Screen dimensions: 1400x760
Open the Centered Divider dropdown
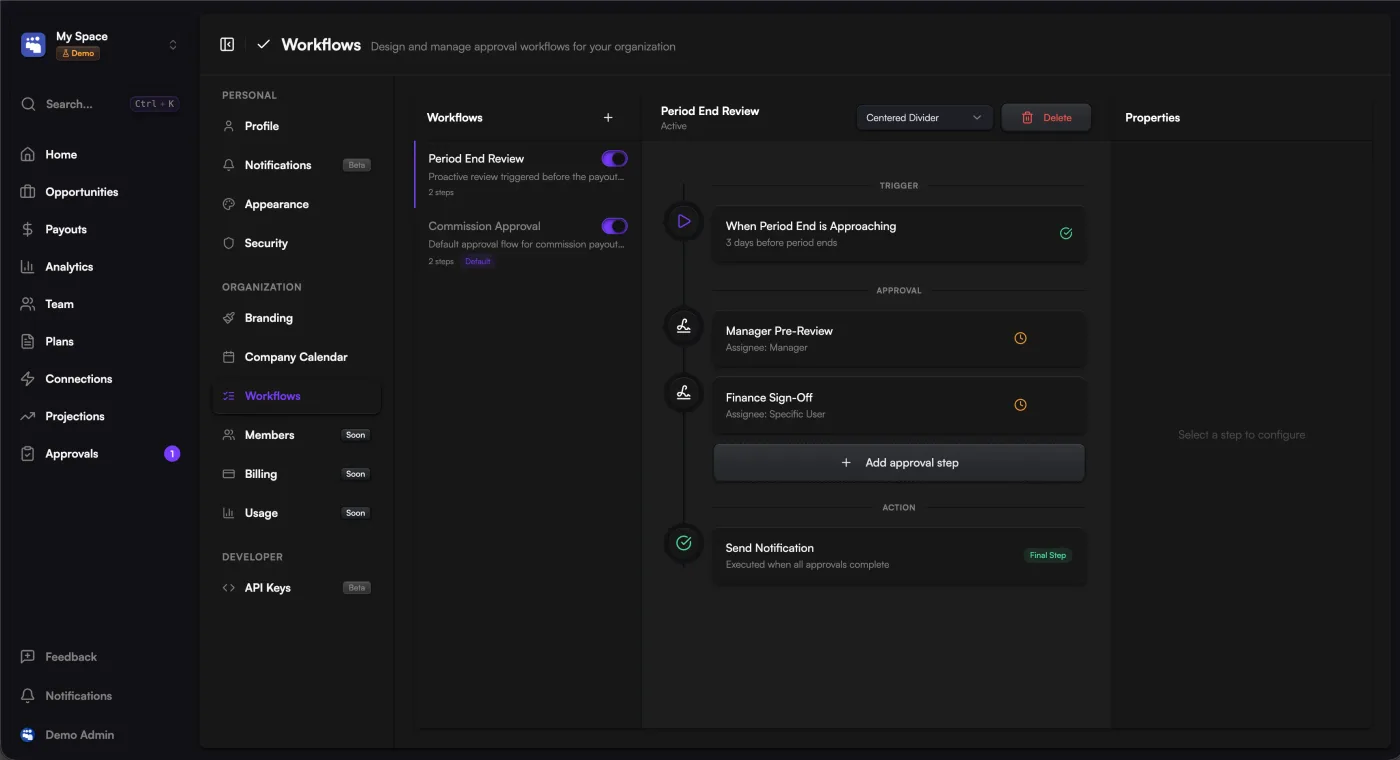(x=924, y=118)
